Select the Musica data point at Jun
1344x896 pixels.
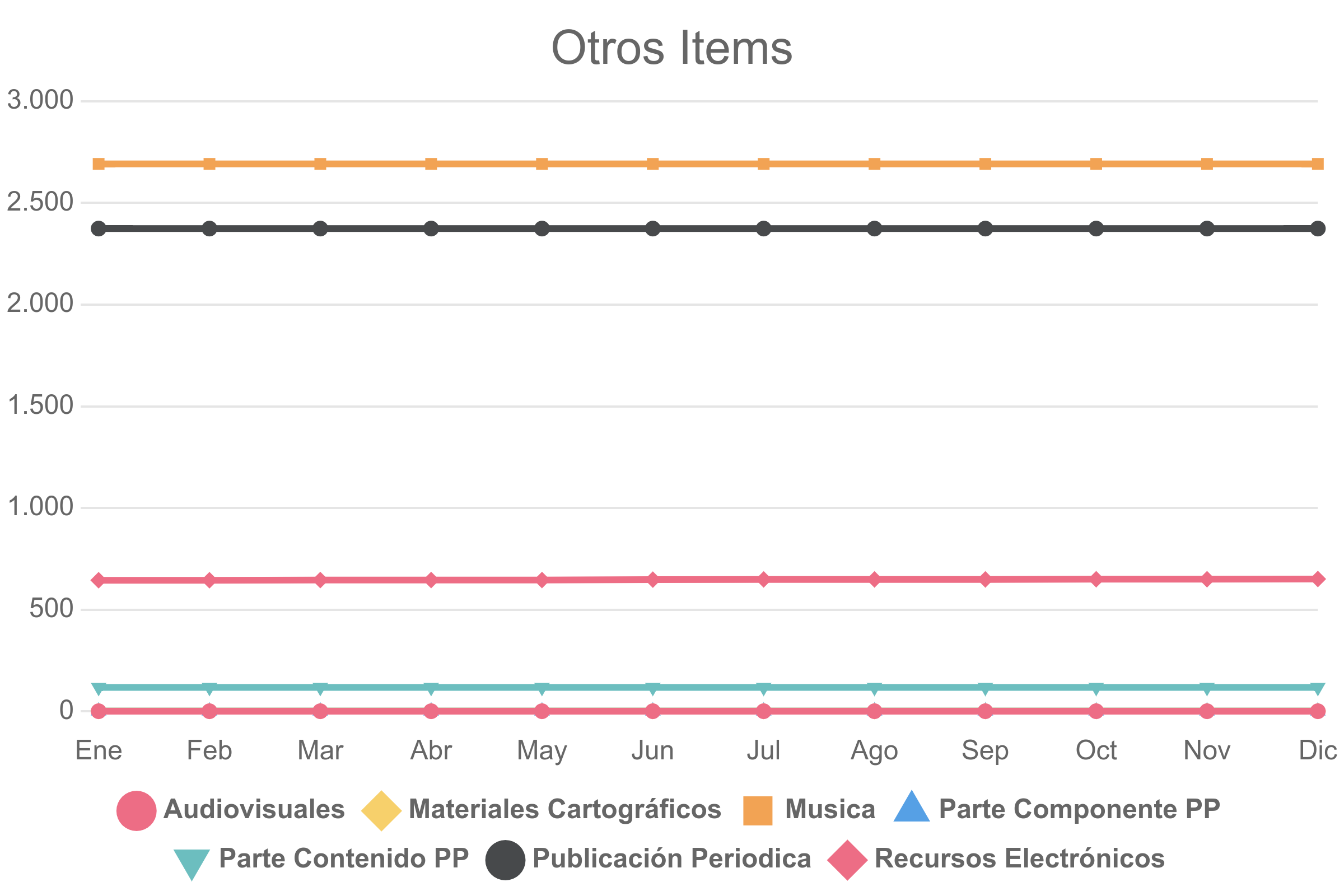point(652,164)
